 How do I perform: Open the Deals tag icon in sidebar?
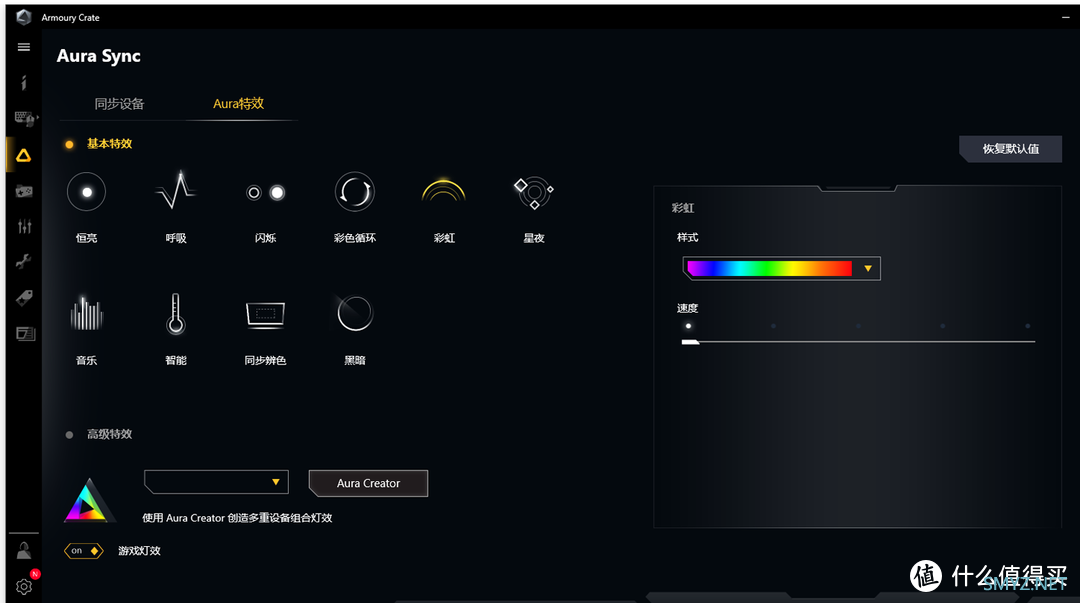(24, 298)
